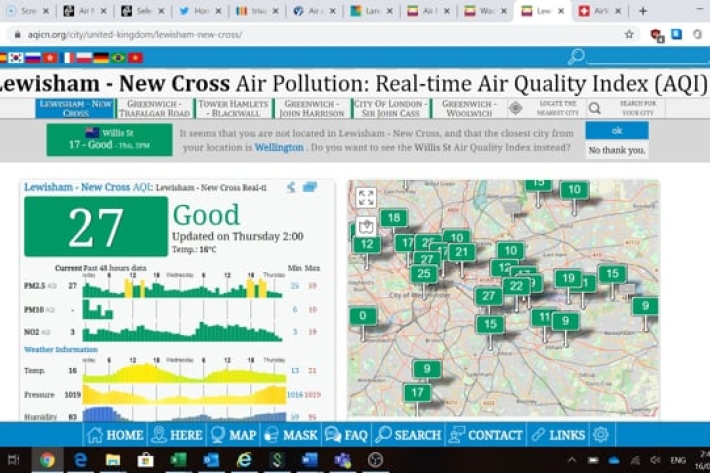Open a new browser tab
Screen dimensions: 710x473
642,11
